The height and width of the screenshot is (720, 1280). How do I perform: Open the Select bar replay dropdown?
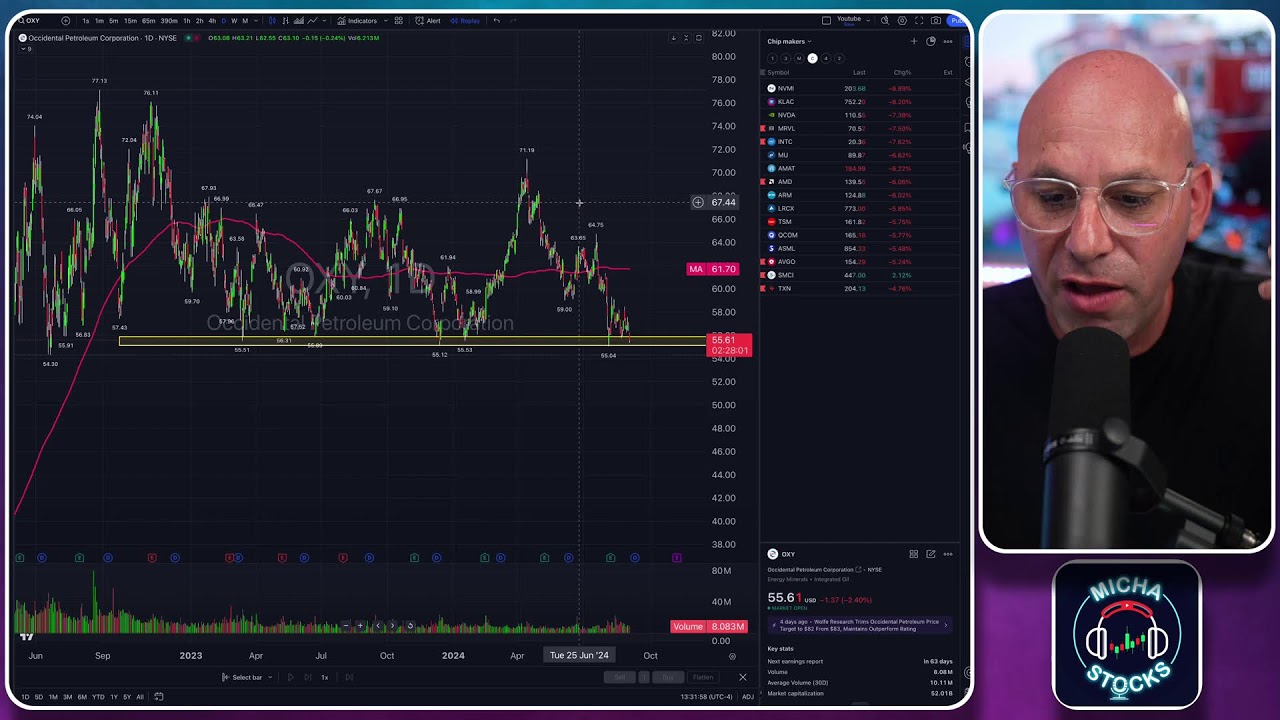(247, 677)
